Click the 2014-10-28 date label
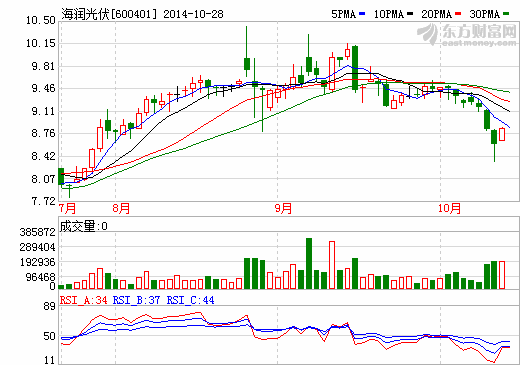The width and height of the screenshot is (520, 365). [193, 14]
